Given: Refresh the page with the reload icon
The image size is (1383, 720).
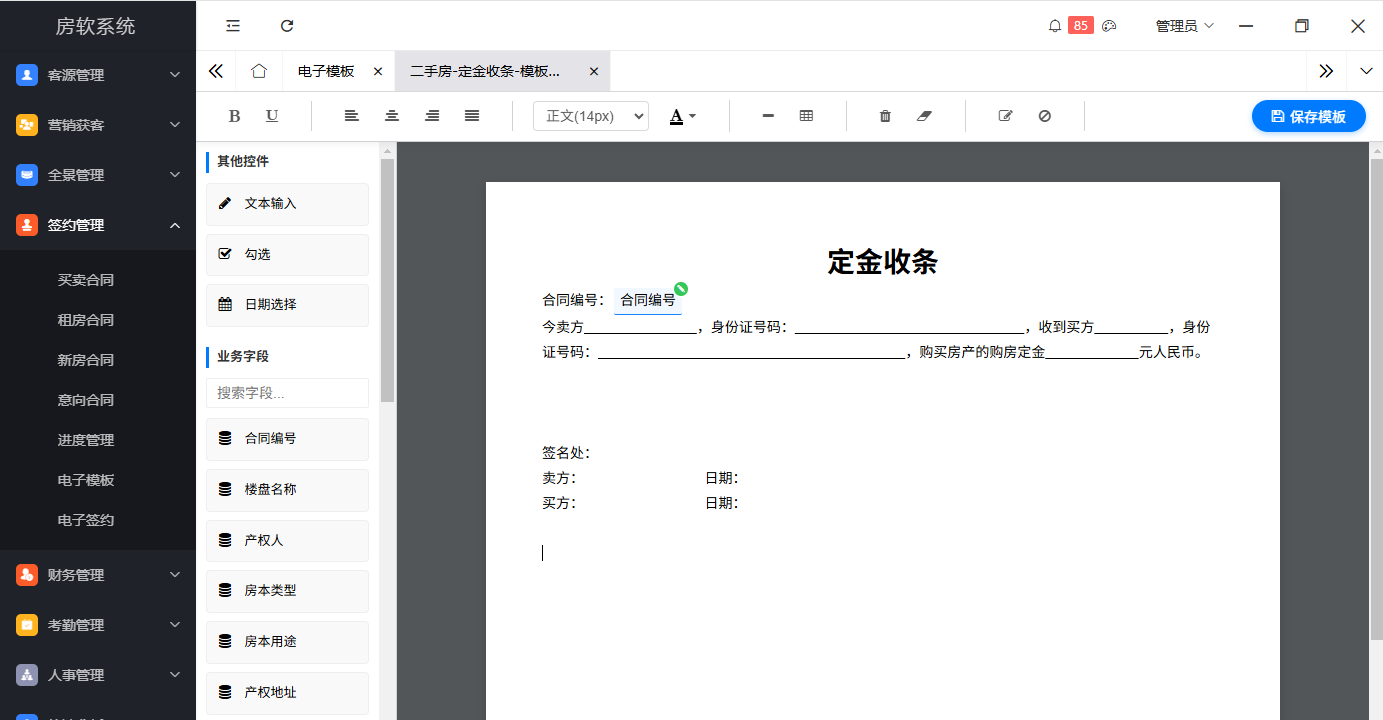Looking at the screenshot, I should click(x=287, y=25).
